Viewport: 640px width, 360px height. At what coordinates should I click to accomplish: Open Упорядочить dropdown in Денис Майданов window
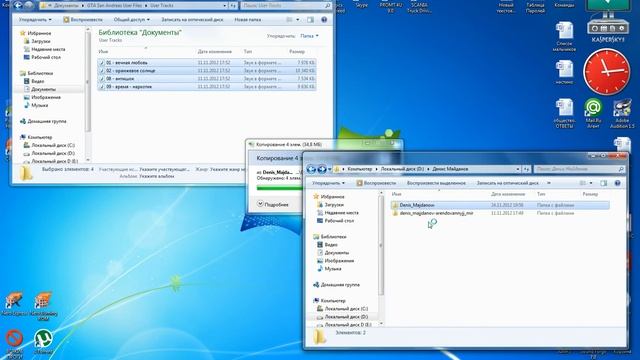pos(328,183)
